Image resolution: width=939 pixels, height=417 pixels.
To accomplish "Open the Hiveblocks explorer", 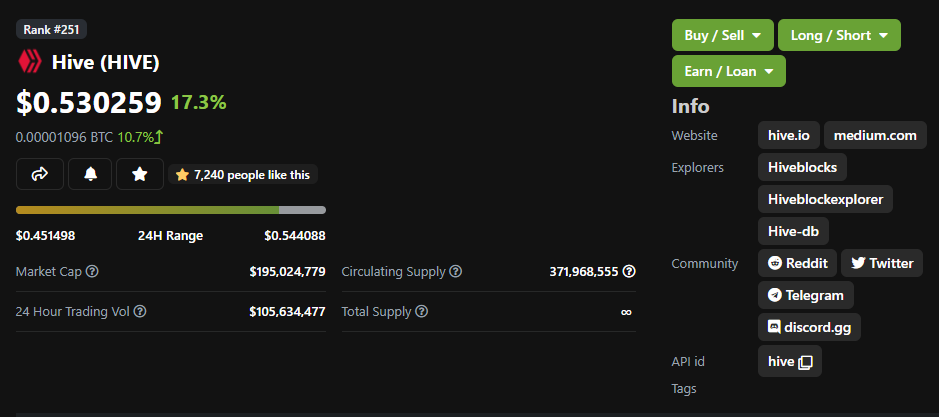I will click(x=802, y=167).
